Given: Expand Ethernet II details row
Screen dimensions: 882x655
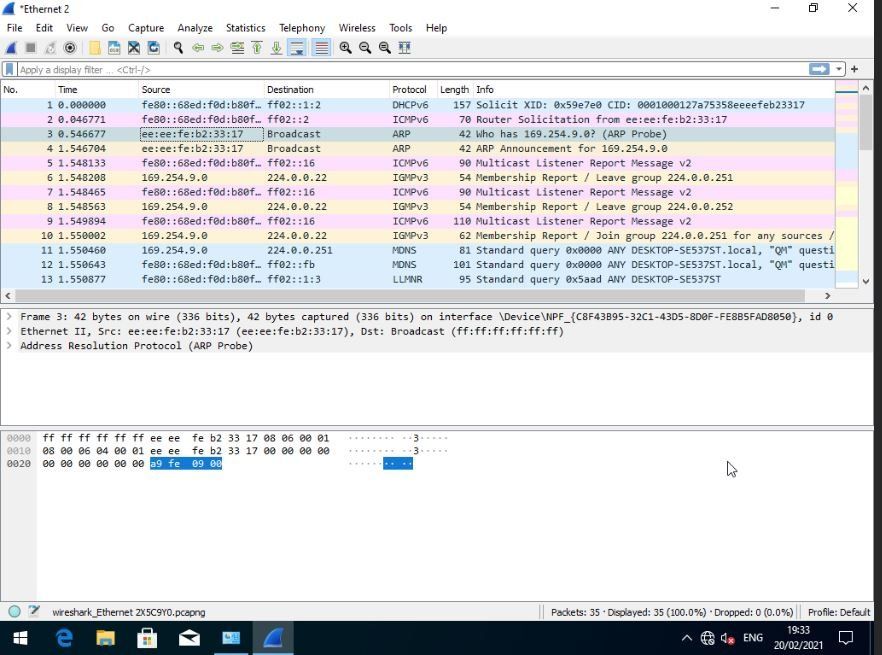Looking at the screenshot, I should 8,331.
